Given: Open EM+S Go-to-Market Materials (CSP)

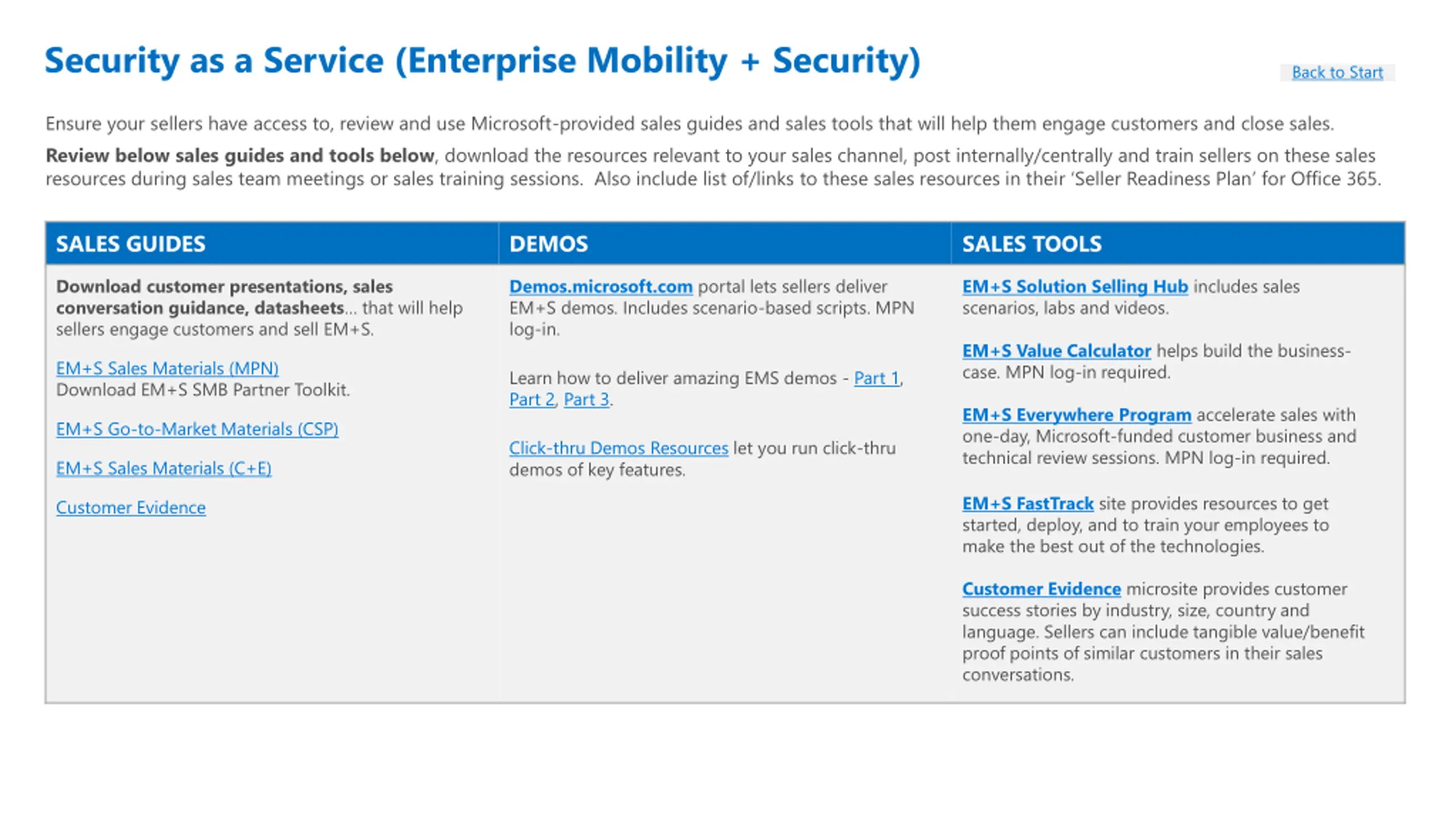Looking at the screenshot, I should 197,429.
